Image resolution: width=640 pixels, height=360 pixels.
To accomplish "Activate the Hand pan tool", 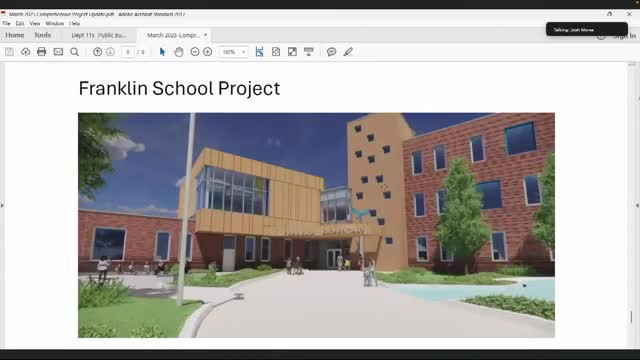I will coord(179,52).
